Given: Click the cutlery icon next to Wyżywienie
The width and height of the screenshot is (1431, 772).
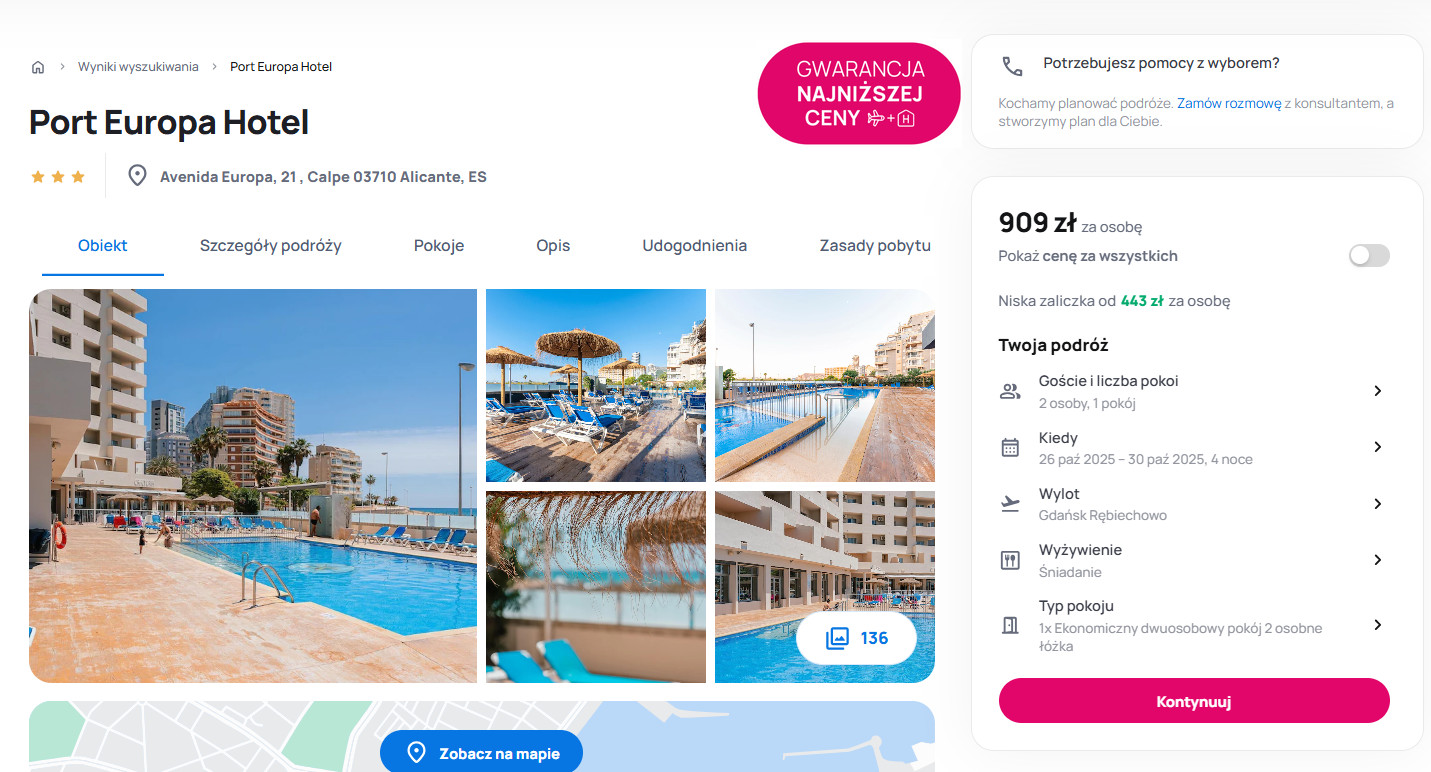Looking at the screenshot, I should point(1010,560).
